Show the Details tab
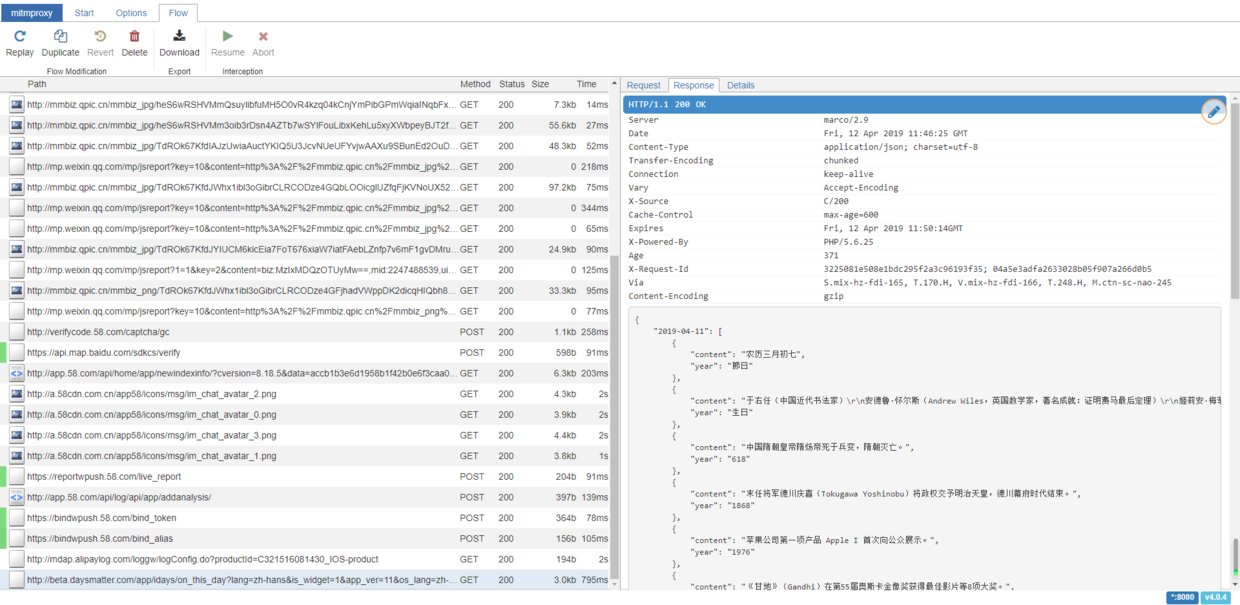 (741, 85)
